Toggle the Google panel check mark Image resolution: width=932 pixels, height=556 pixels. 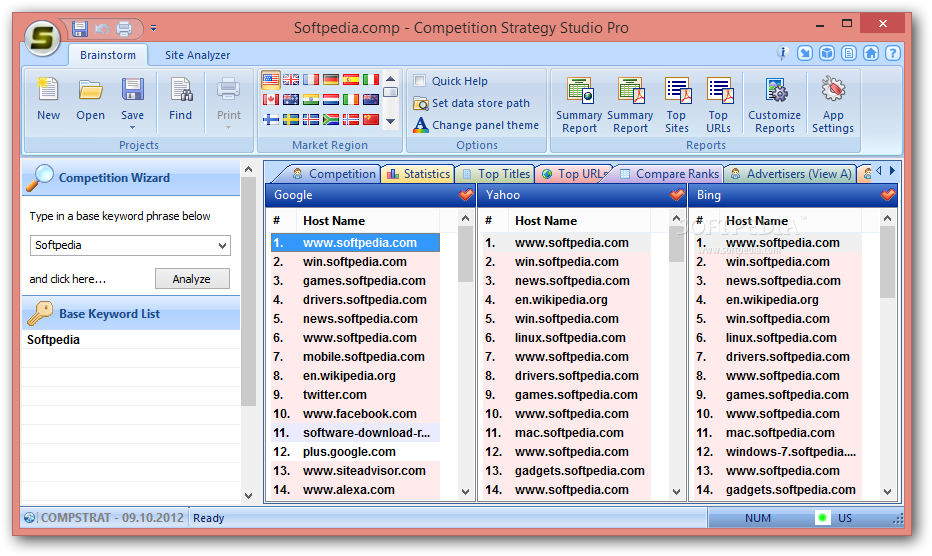(466, 195)
